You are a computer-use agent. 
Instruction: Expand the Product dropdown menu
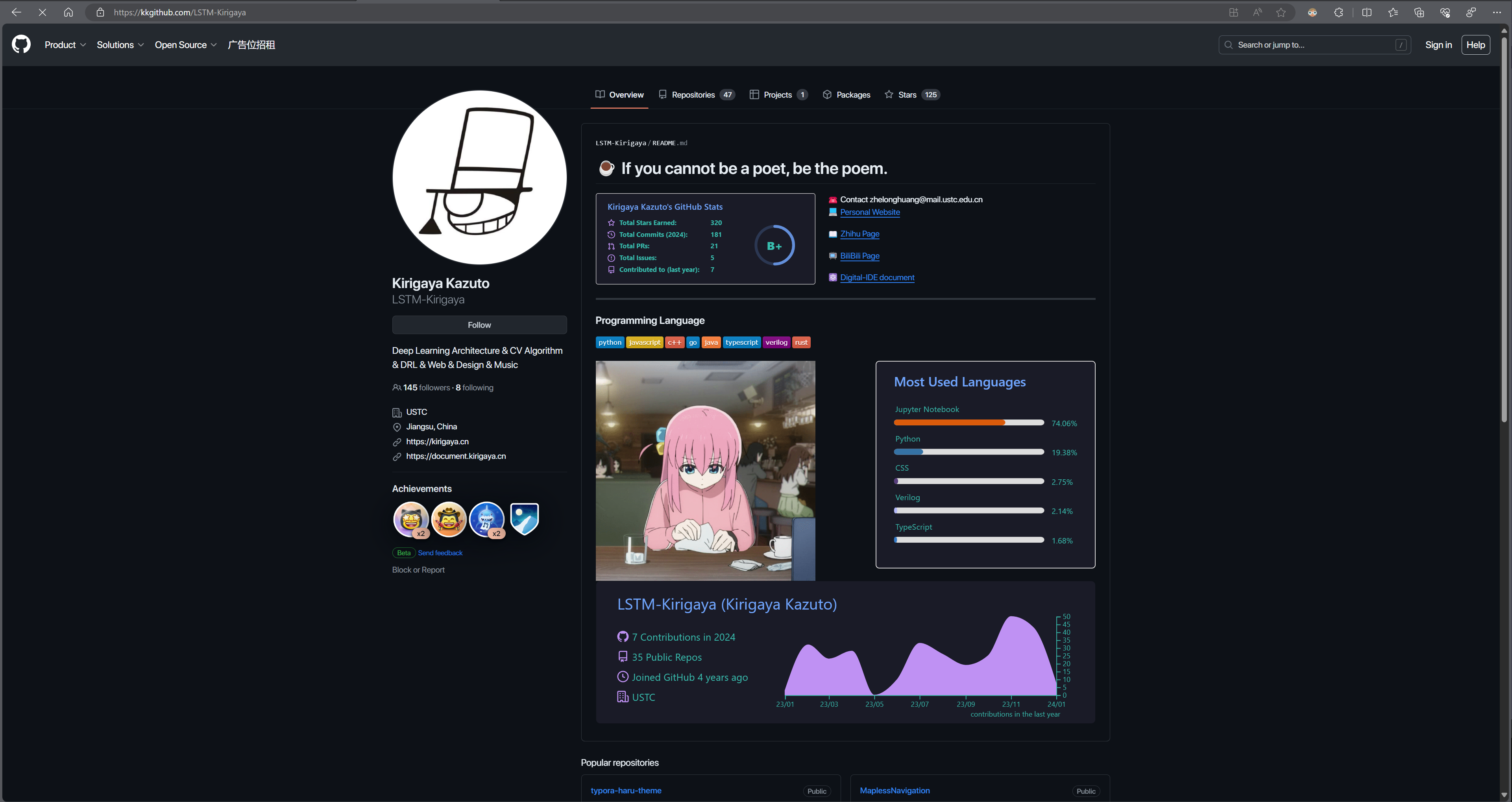[65, 44]
